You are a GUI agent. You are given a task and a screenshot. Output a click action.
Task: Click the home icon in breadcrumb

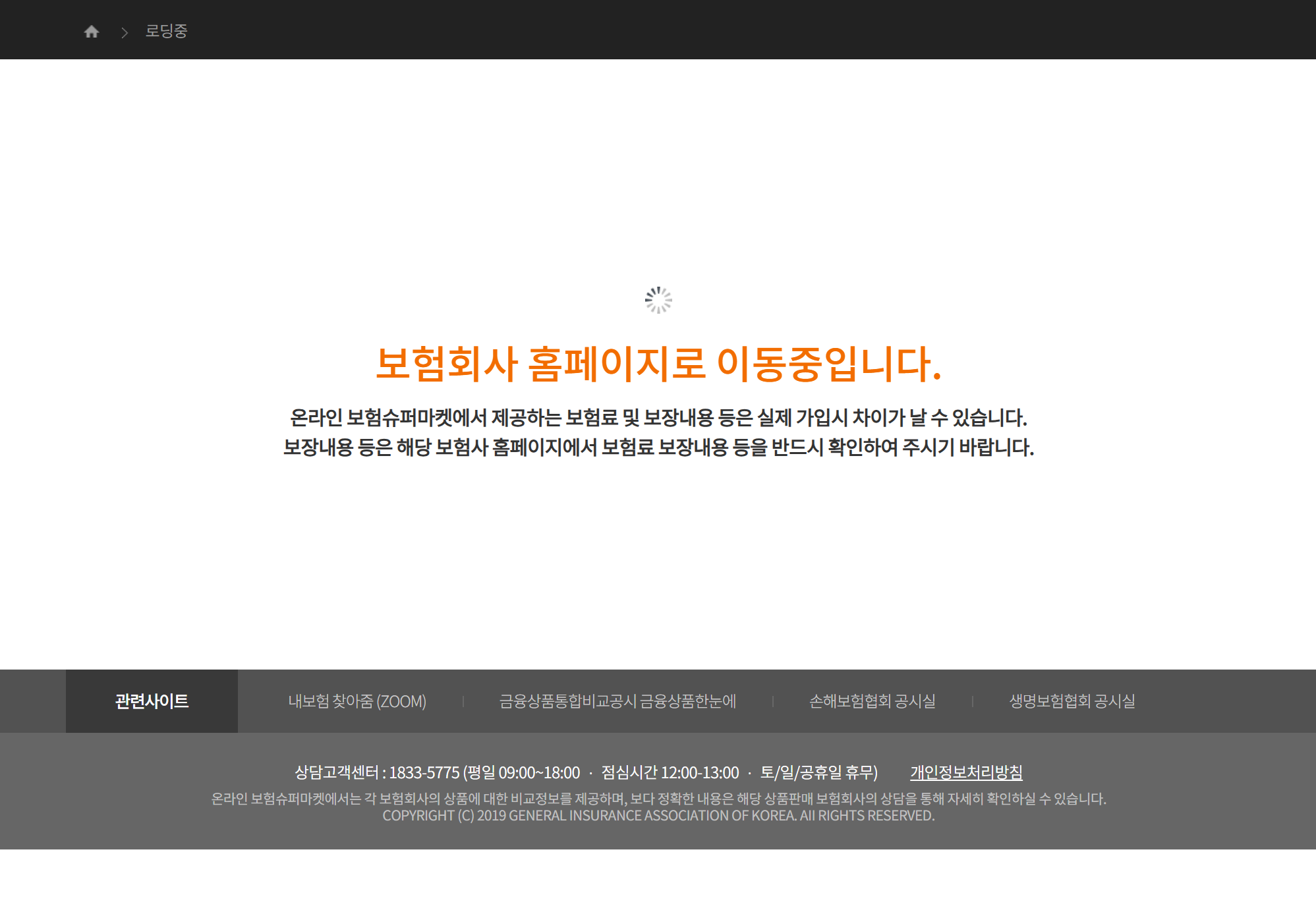point(92,32)
